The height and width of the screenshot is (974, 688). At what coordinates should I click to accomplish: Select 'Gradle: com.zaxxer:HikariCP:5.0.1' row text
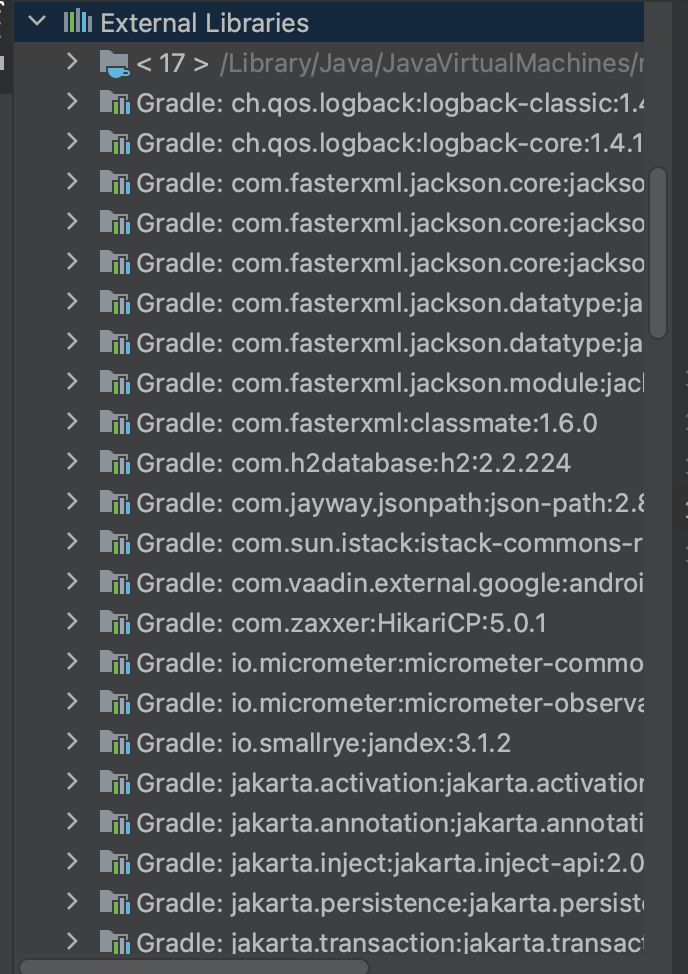342,622
